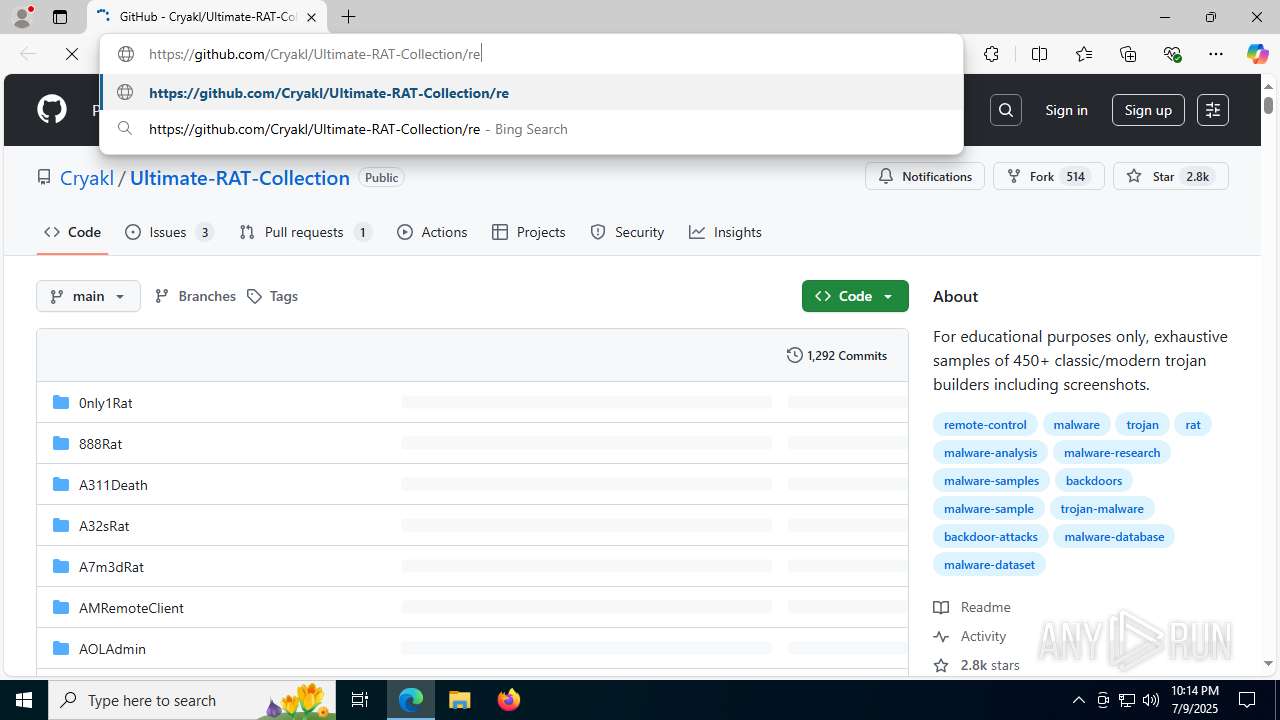Open the Collections icon
This screenshot has height=720, width=1280.
1128,54
